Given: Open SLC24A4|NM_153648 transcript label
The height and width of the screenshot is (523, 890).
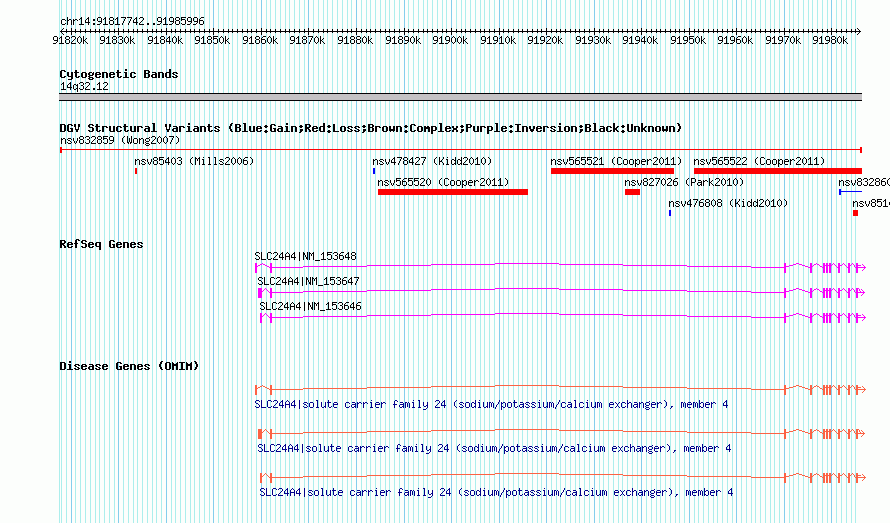Looking at the screenshot, I should pyautogui.click(x=305, y=256).
